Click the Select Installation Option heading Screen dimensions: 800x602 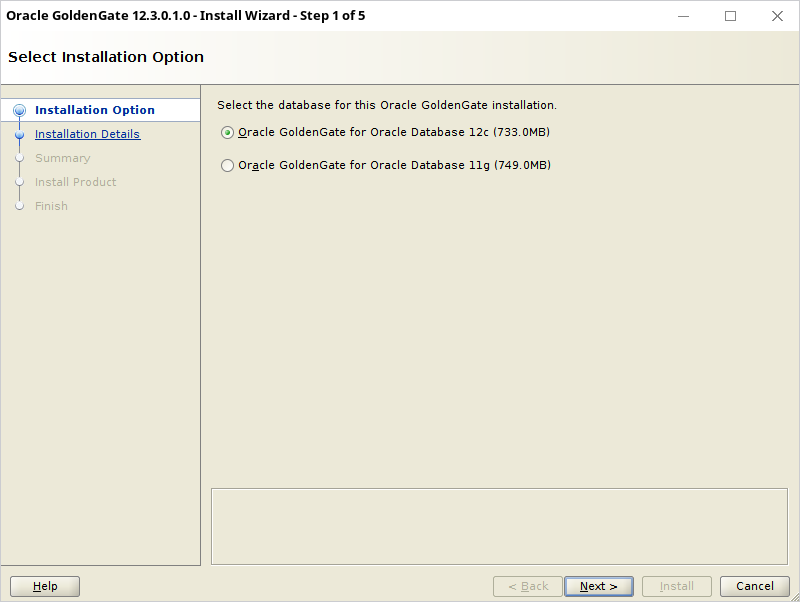pyautogui.click(x=106, y=57)
